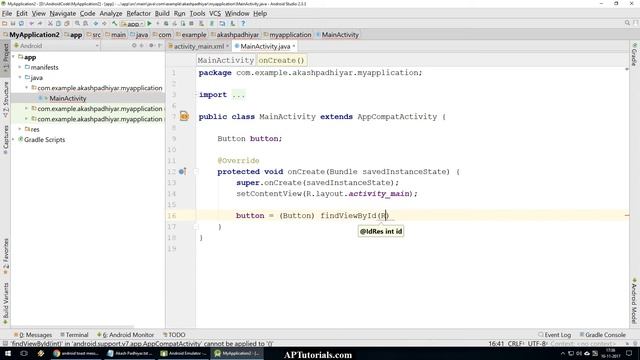Open the Terminal tool window
The image size is (640, 360).
pos(74,335)
